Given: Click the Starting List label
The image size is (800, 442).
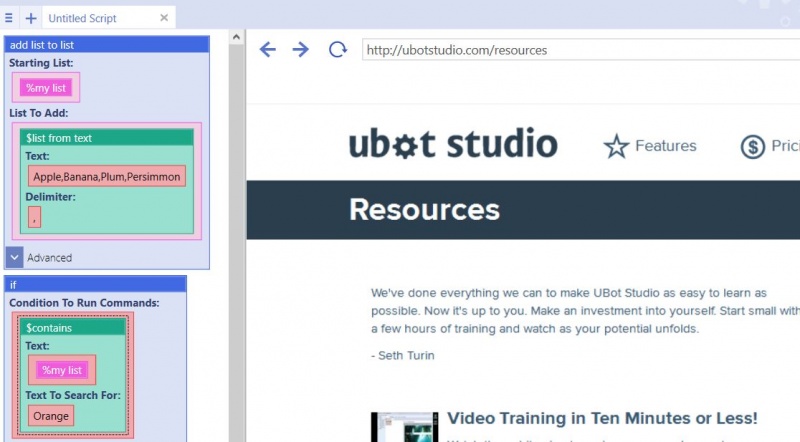Looking at the screenshot, I should (x=41, y=63).
